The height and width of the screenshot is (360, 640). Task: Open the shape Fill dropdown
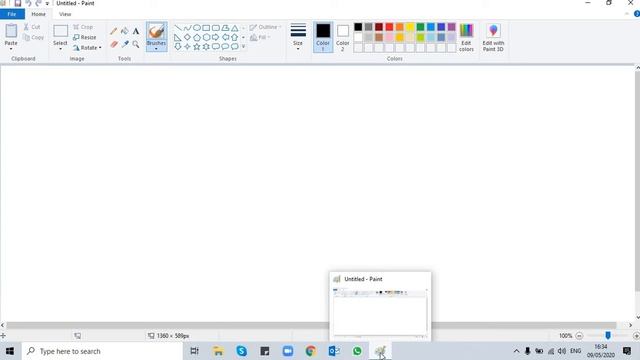(x=260, y=37)
